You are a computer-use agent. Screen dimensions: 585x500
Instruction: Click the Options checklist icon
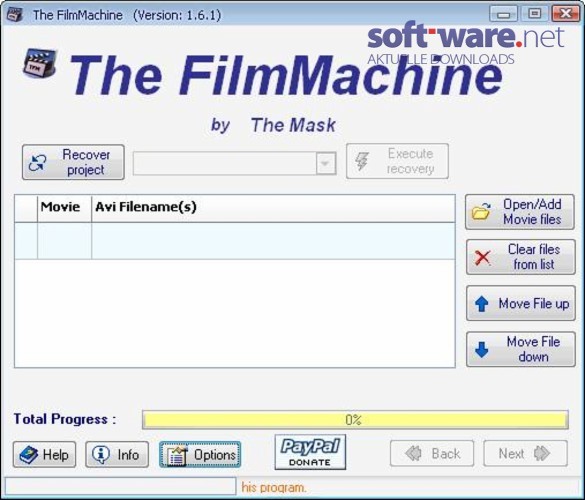tap(177, 456)
